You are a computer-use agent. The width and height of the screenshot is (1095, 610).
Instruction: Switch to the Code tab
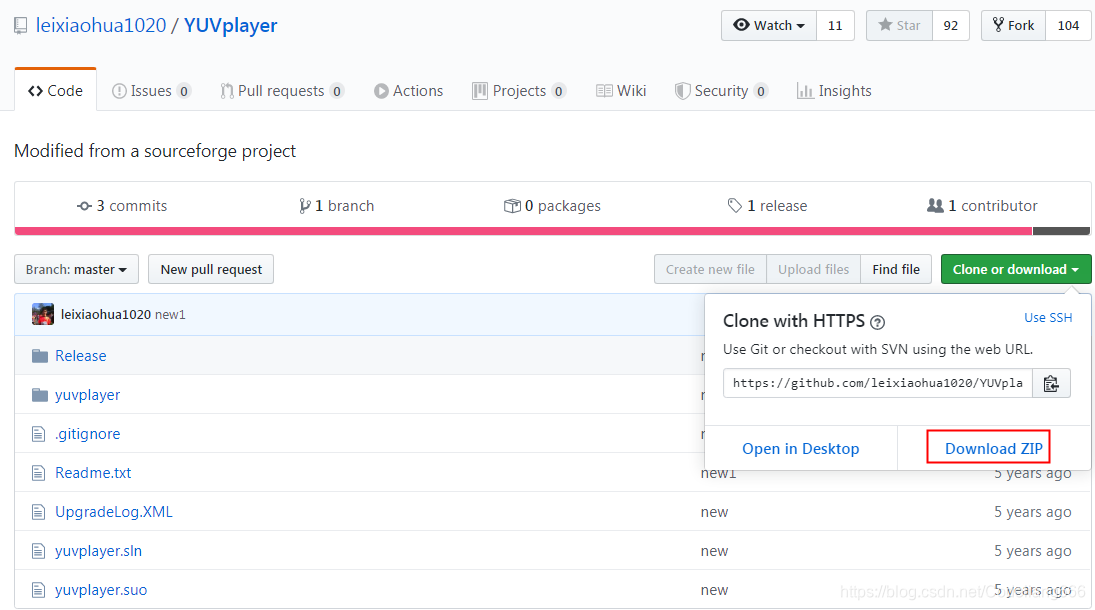coord(55,91)
